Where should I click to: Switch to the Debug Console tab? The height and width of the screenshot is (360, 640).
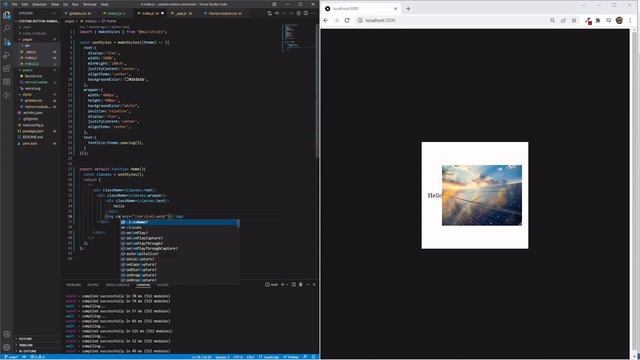118,285
